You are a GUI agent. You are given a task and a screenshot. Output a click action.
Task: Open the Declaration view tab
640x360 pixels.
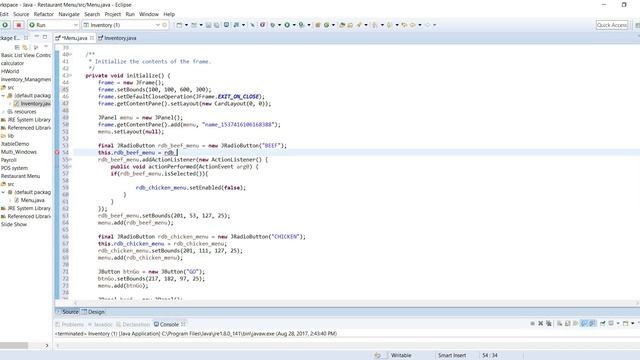pyautogui.click(x=133, y=324)
